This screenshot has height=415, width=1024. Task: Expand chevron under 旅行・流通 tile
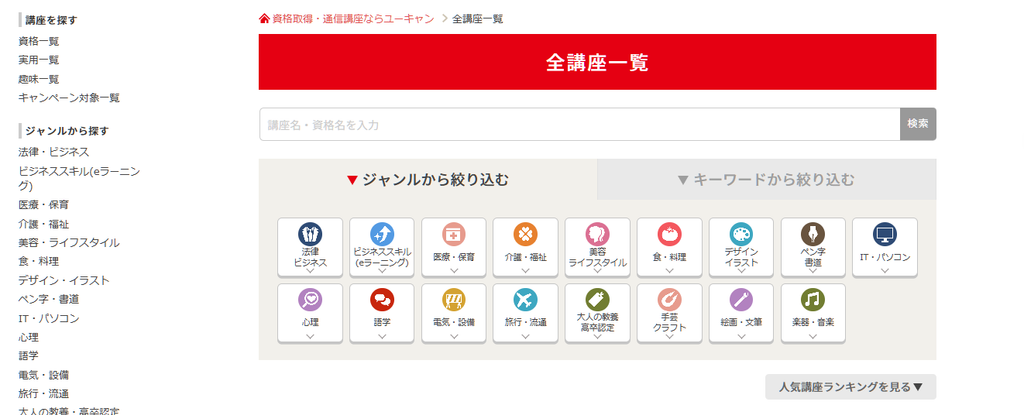526,336
